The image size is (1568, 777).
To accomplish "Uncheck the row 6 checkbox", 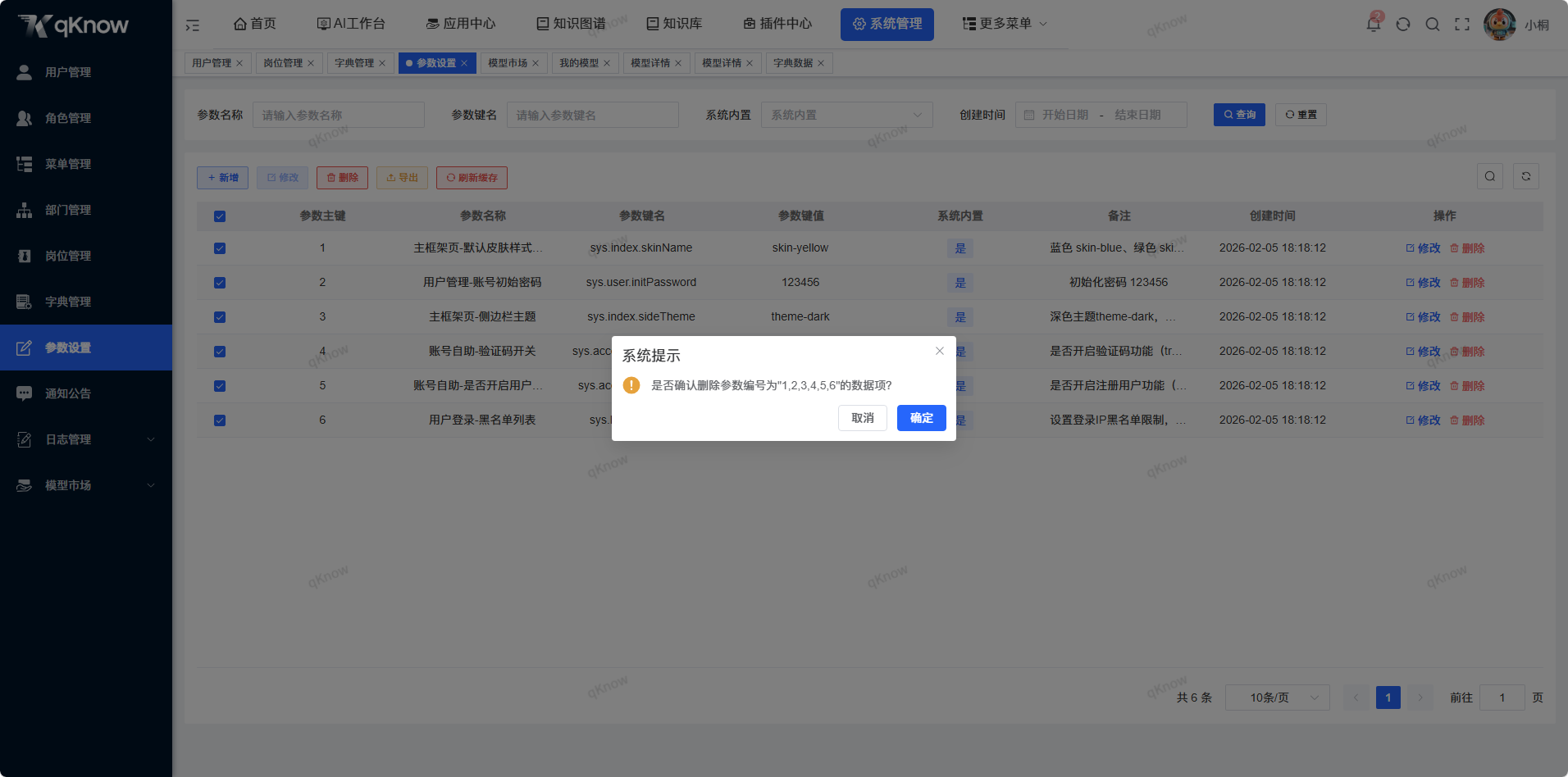I will (x=220, y=420).
